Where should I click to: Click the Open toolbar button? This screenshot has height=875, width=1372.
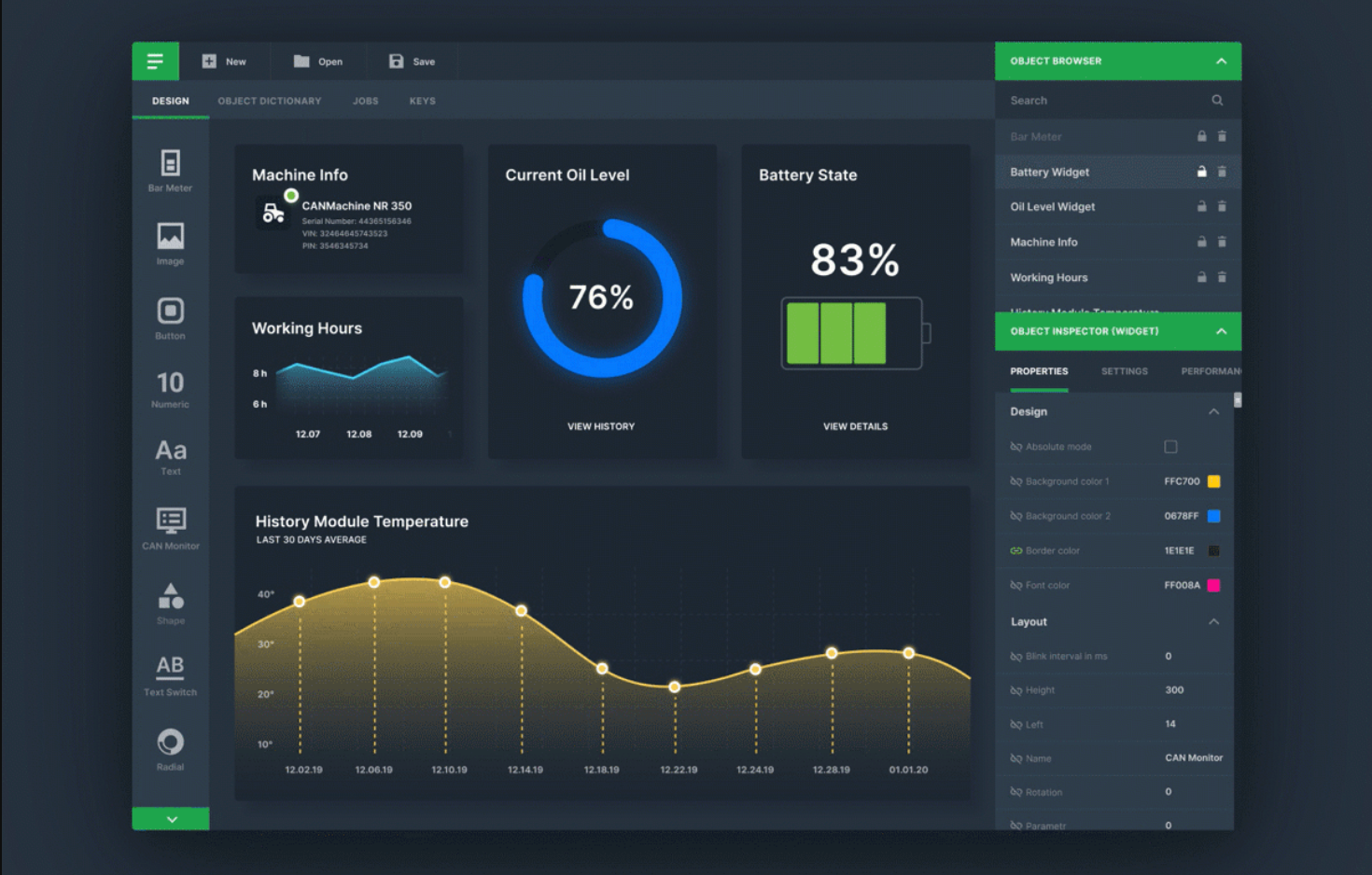[x=318, y=62]
